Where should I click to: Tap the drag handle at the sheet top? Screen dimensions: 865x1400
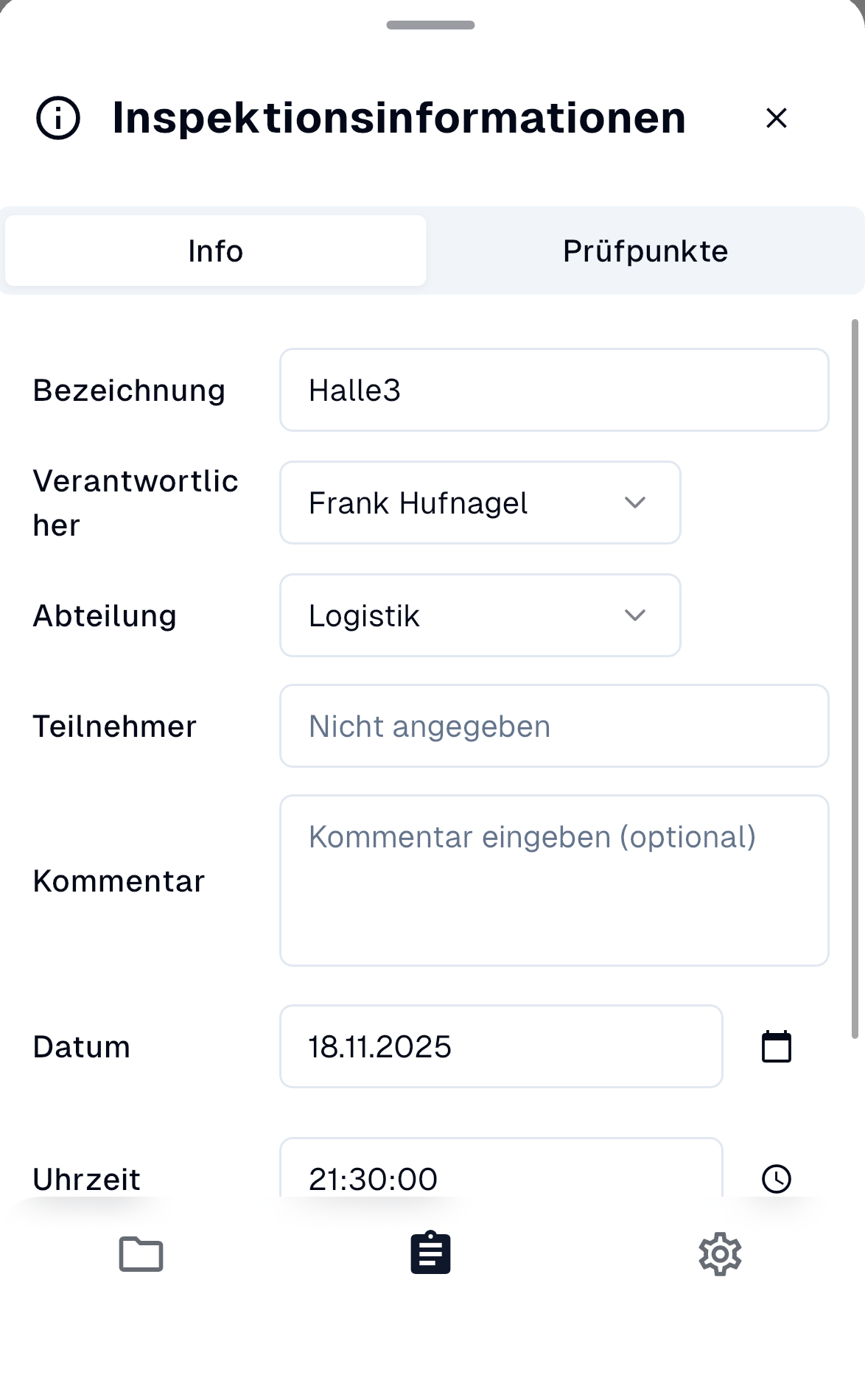pos(432,24)
